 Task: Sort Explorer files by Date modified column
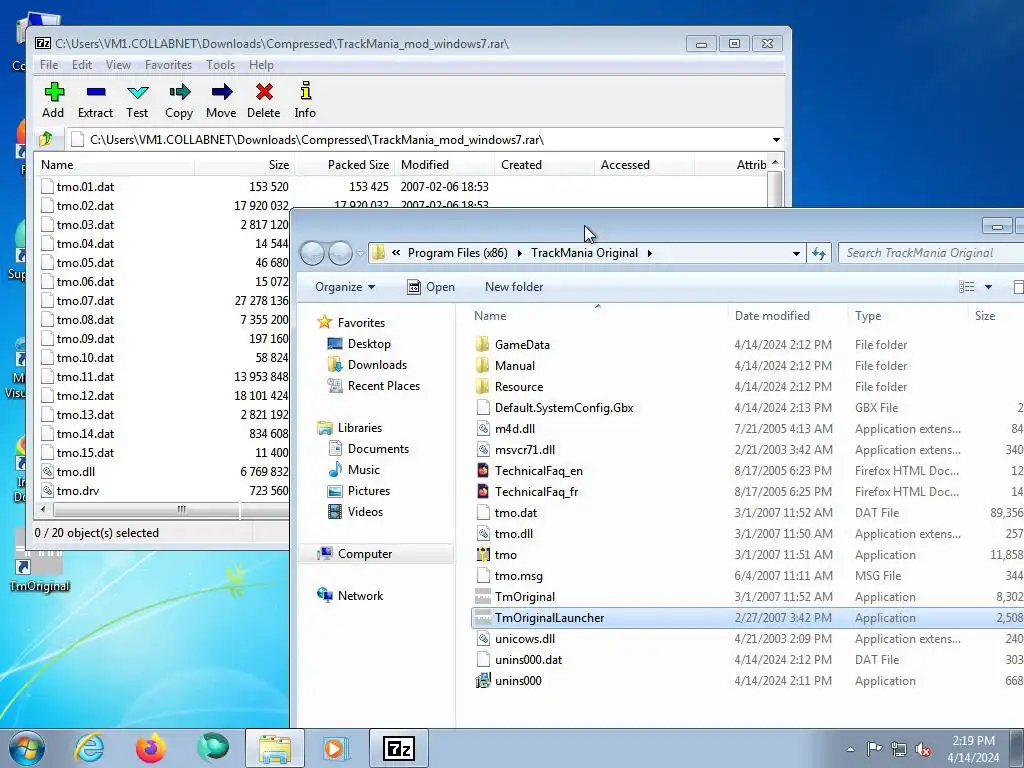[x=788, y=316]
